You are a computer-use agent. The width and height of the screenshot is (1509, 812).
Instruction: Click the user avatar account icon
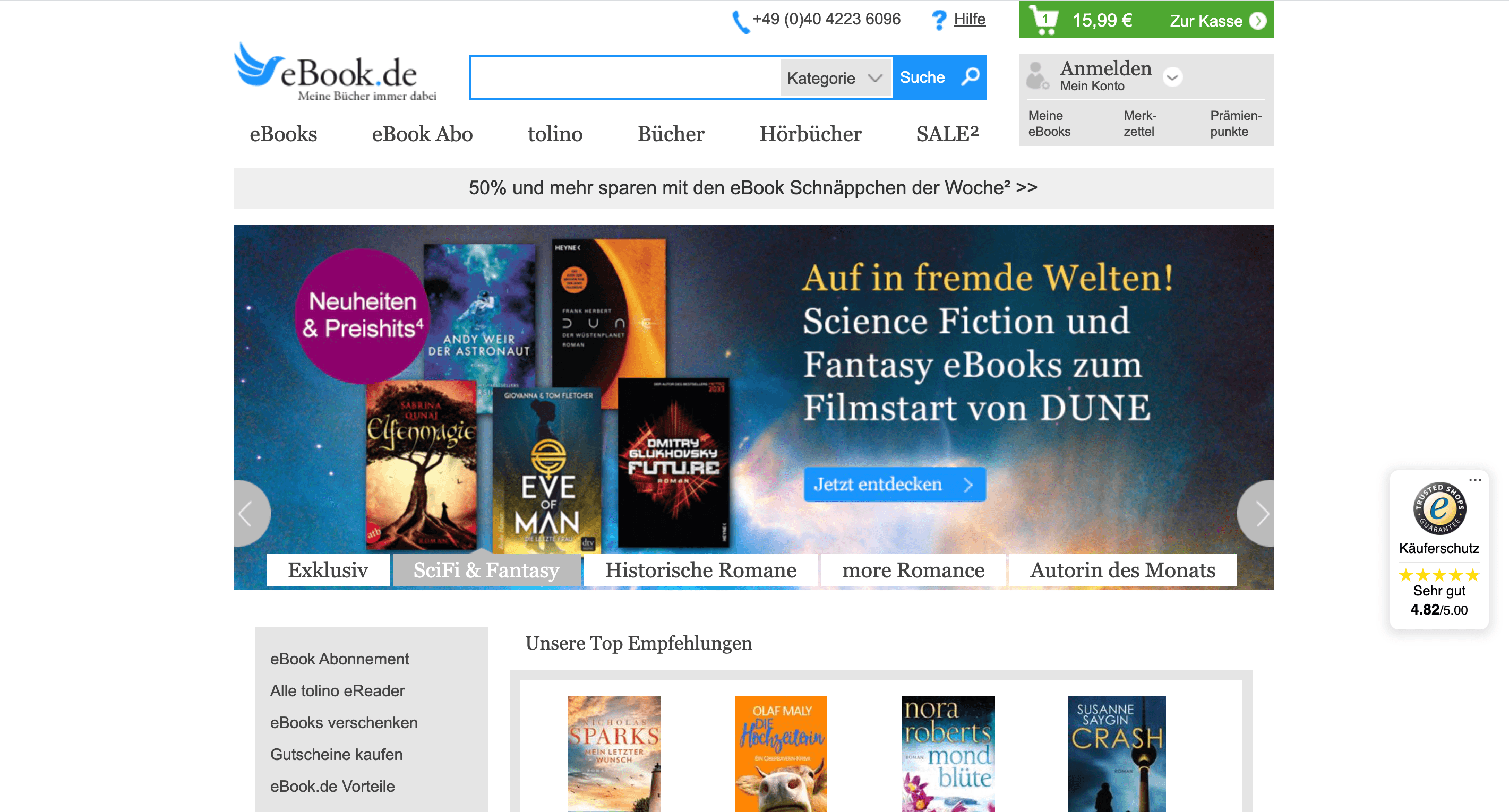coord(1038,75)
